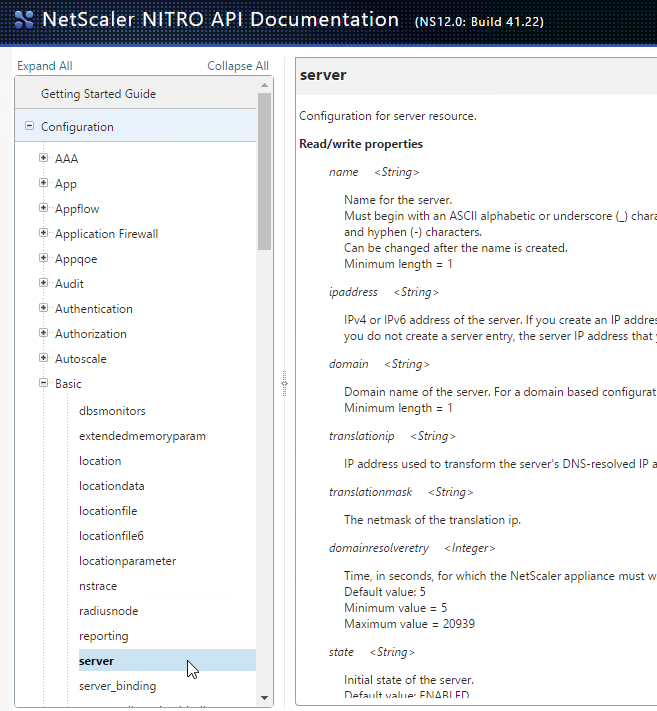Expand the AAA tree node
657x711 pixels.
[x=44, y=158]
